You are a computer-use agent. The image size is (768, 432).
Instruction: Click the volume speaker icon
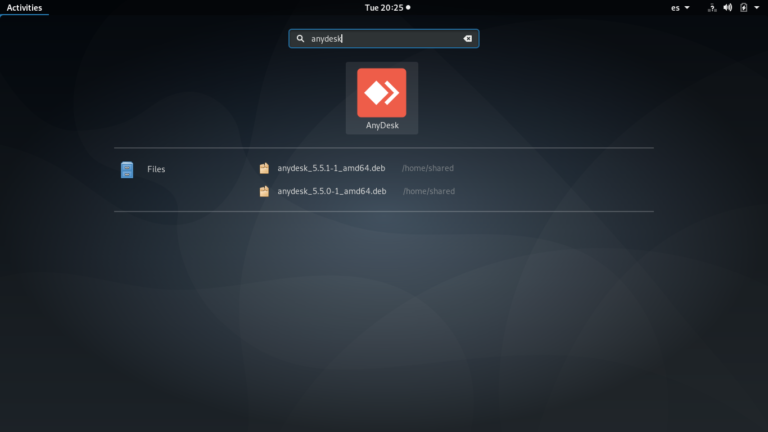pyautogui.click(x=728, y=8)
